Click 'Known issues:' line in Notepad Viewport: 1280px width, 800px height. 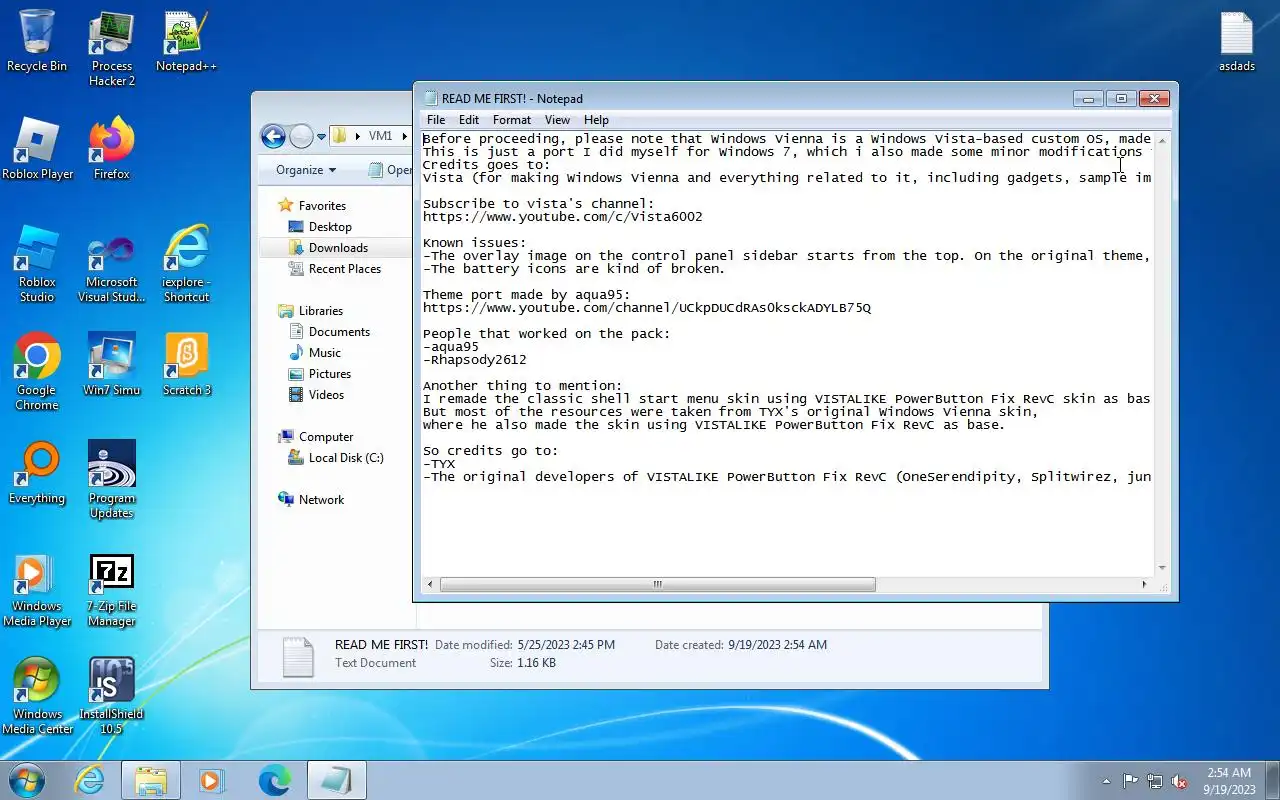(474, 242)
